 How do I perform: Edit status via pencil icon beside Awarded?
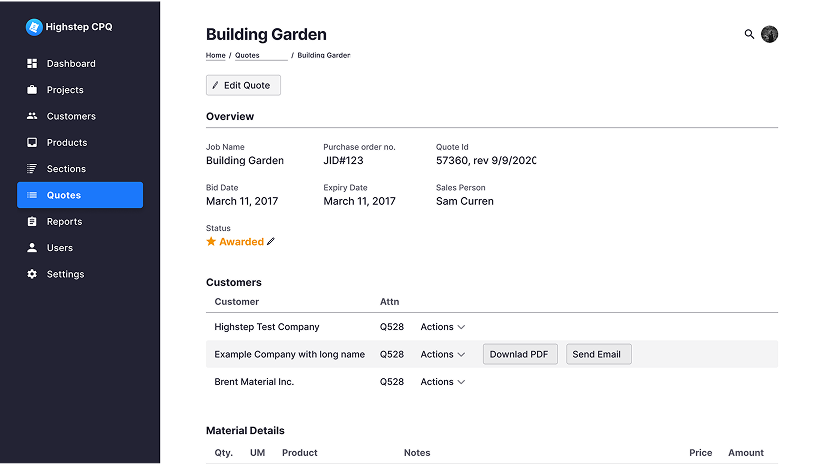pos(271,242)
